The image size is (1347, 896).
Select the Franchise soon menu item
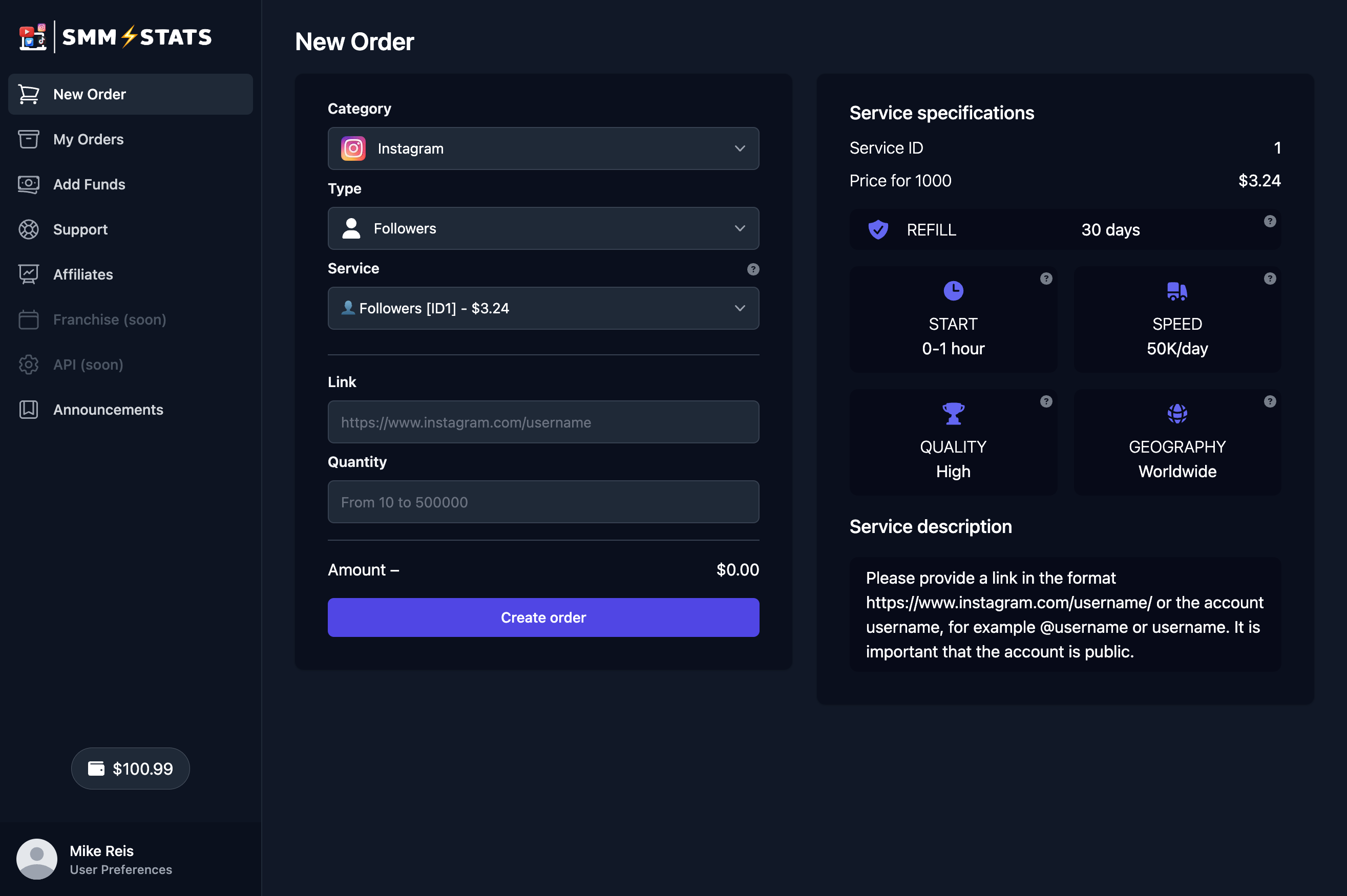(x=110, y=319)
